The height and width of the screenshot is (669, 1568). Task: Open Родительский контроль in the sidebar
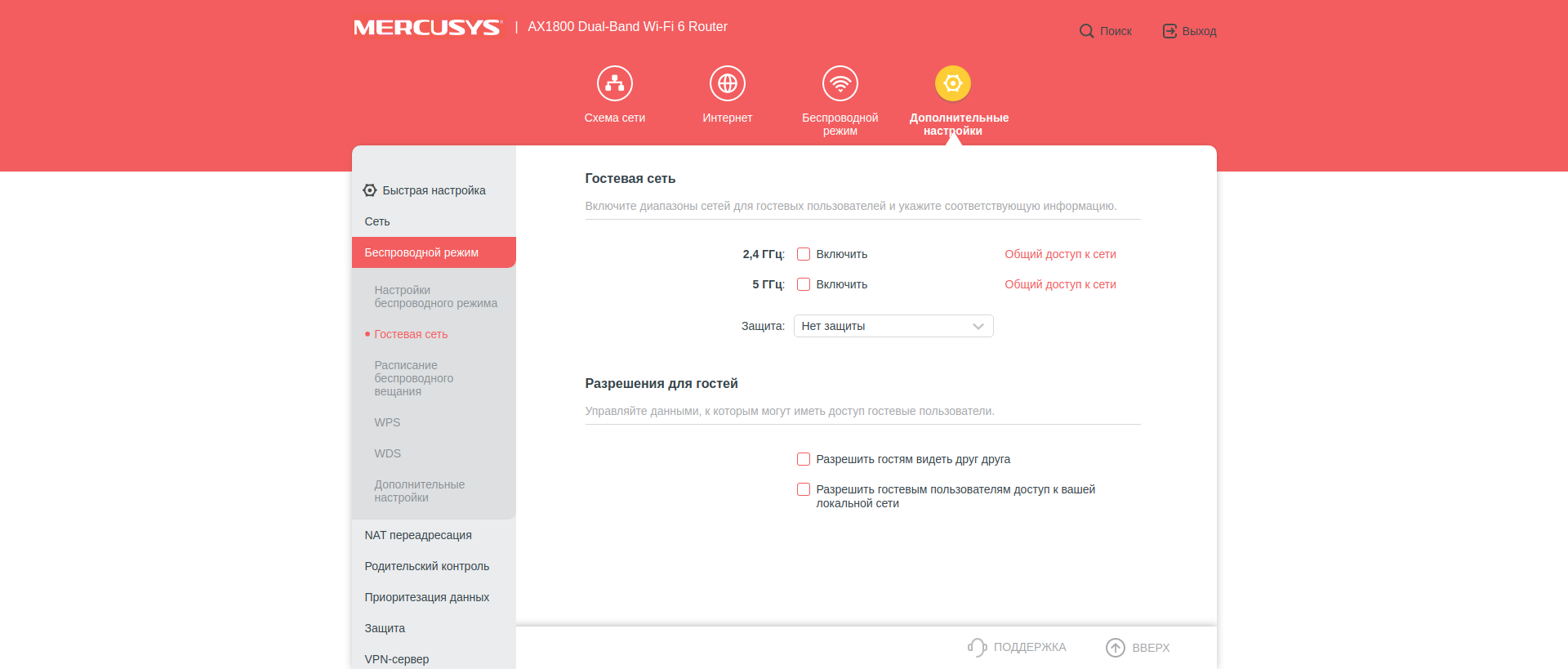point(426,566)
